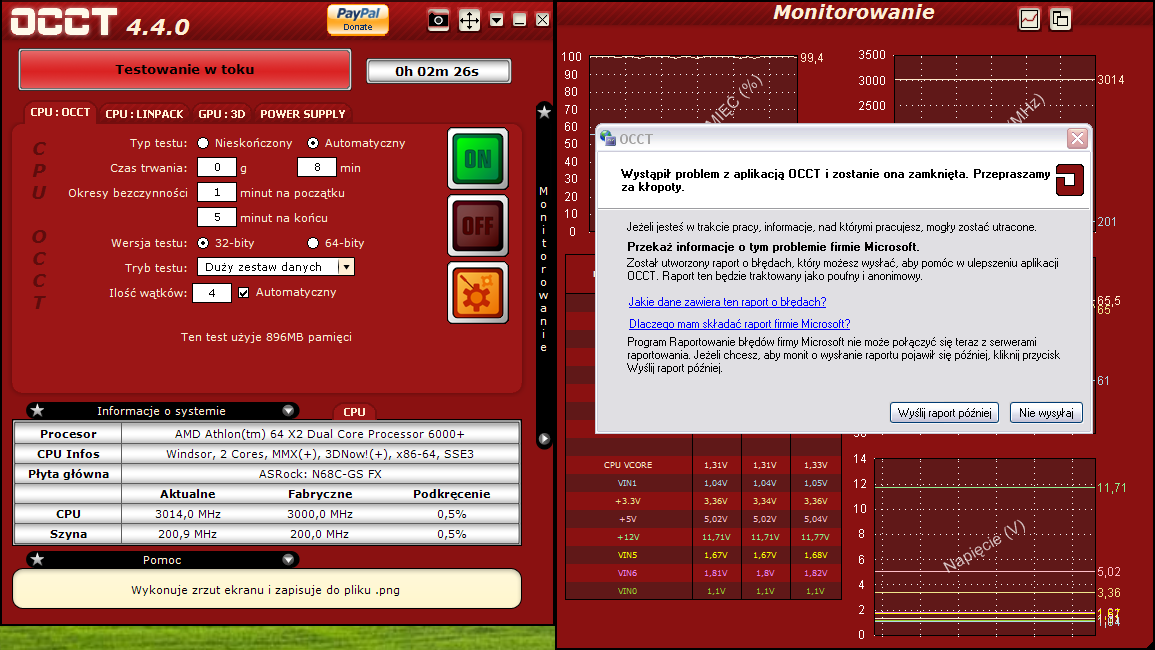
Task: Switch to the CPU:OCCT tab
Action: click(x=60, y=113)
